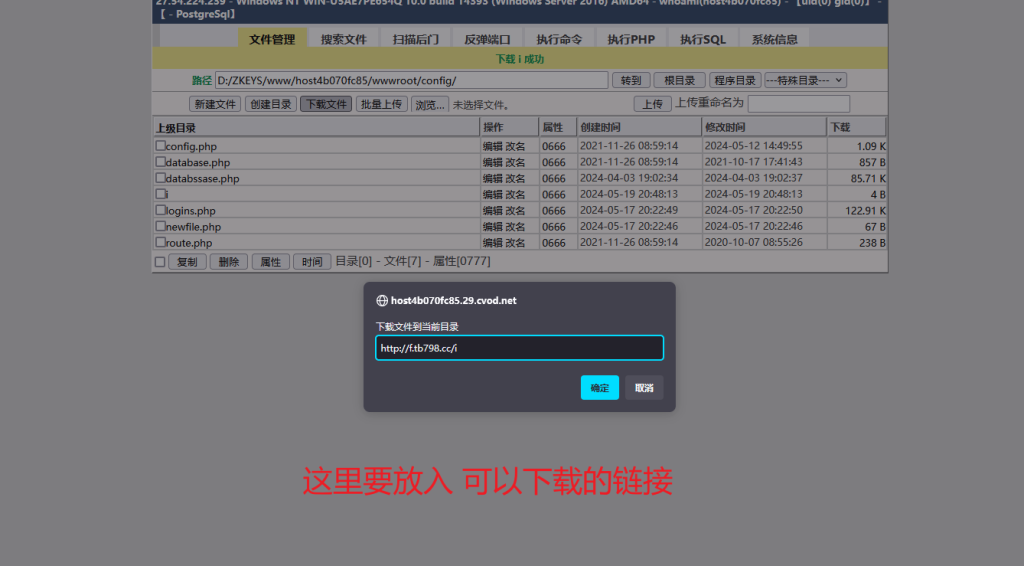The width and height of the screenshot is (1024, 566).
Task: Select the 执行SQL tab
Action: [703, 39]
